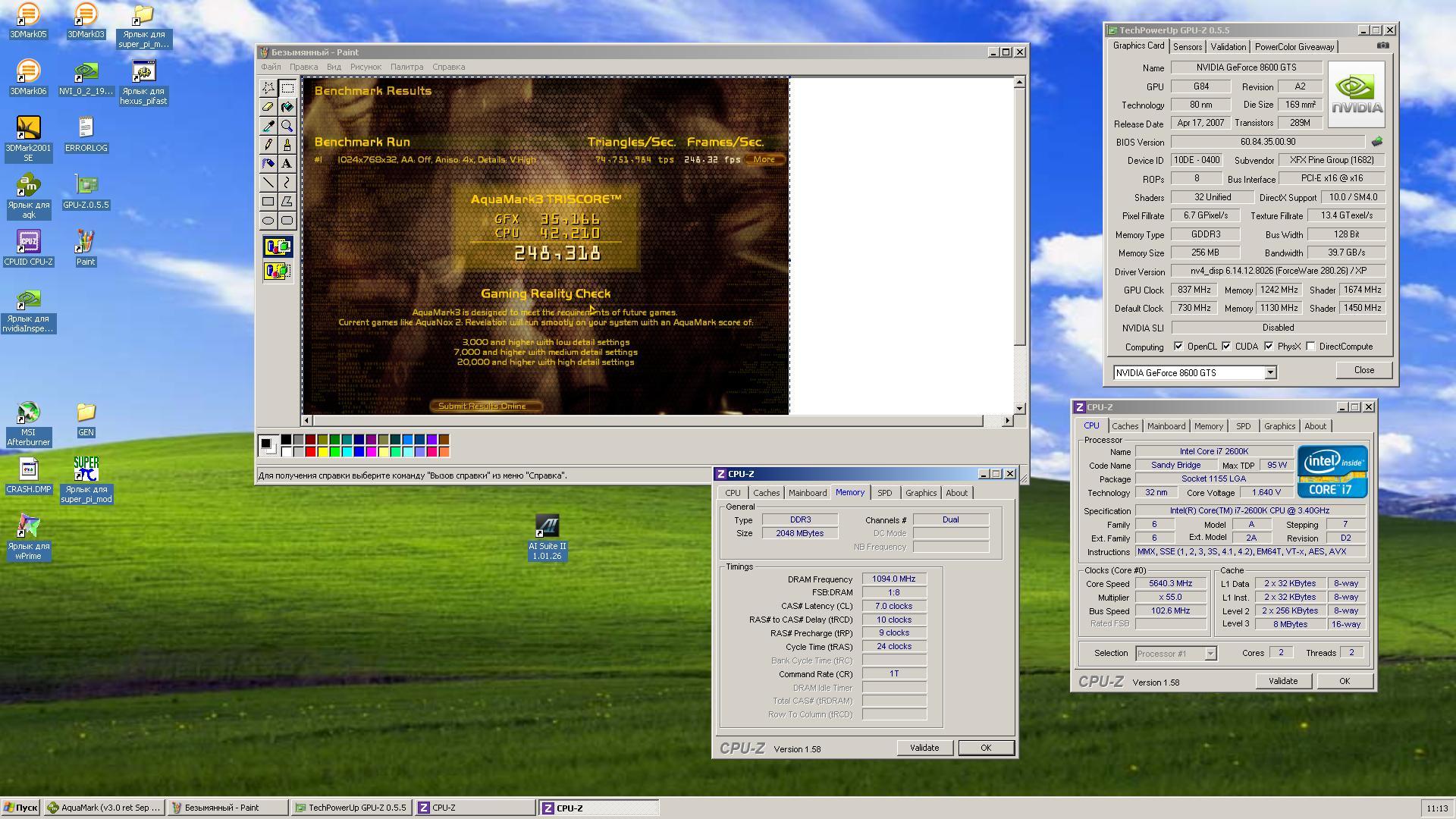Pick the Polygon shape tool
Viewport: 1456px width, 819px height.
[287, 202]
